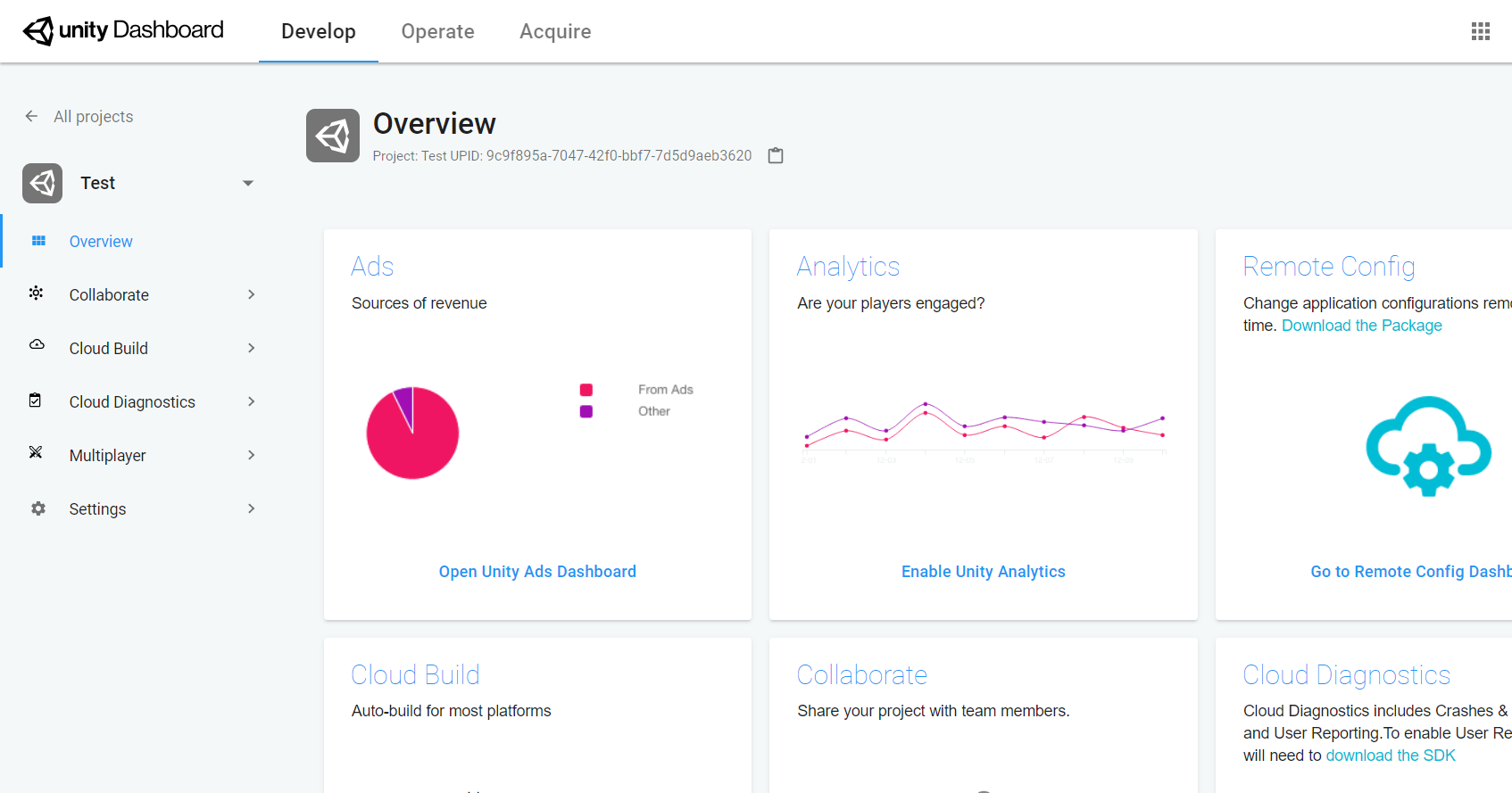
Task: Click the Settings gear icon
Action: tap(37, 508)
